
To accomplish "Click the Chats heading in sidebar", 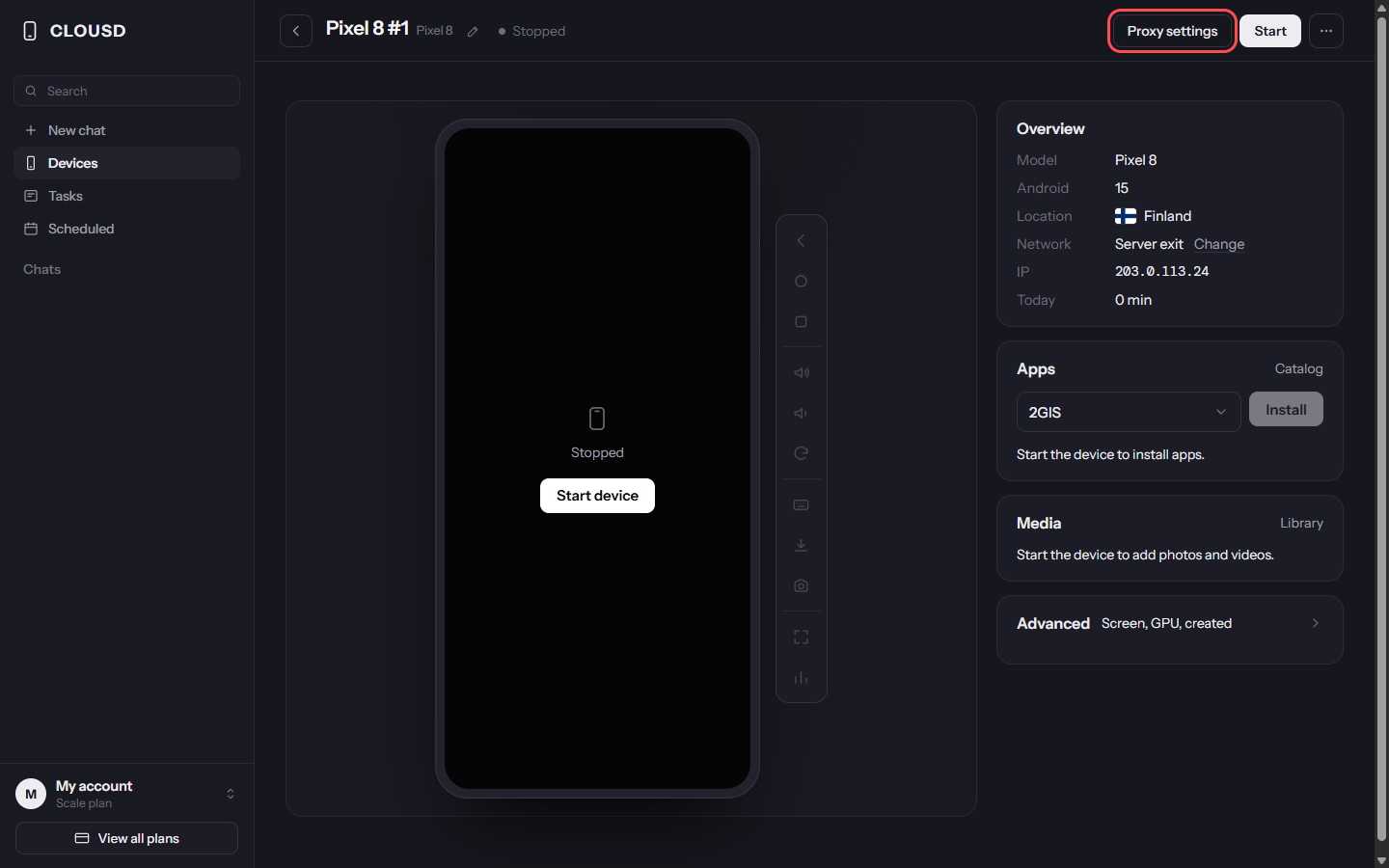I will click(41, 269).
